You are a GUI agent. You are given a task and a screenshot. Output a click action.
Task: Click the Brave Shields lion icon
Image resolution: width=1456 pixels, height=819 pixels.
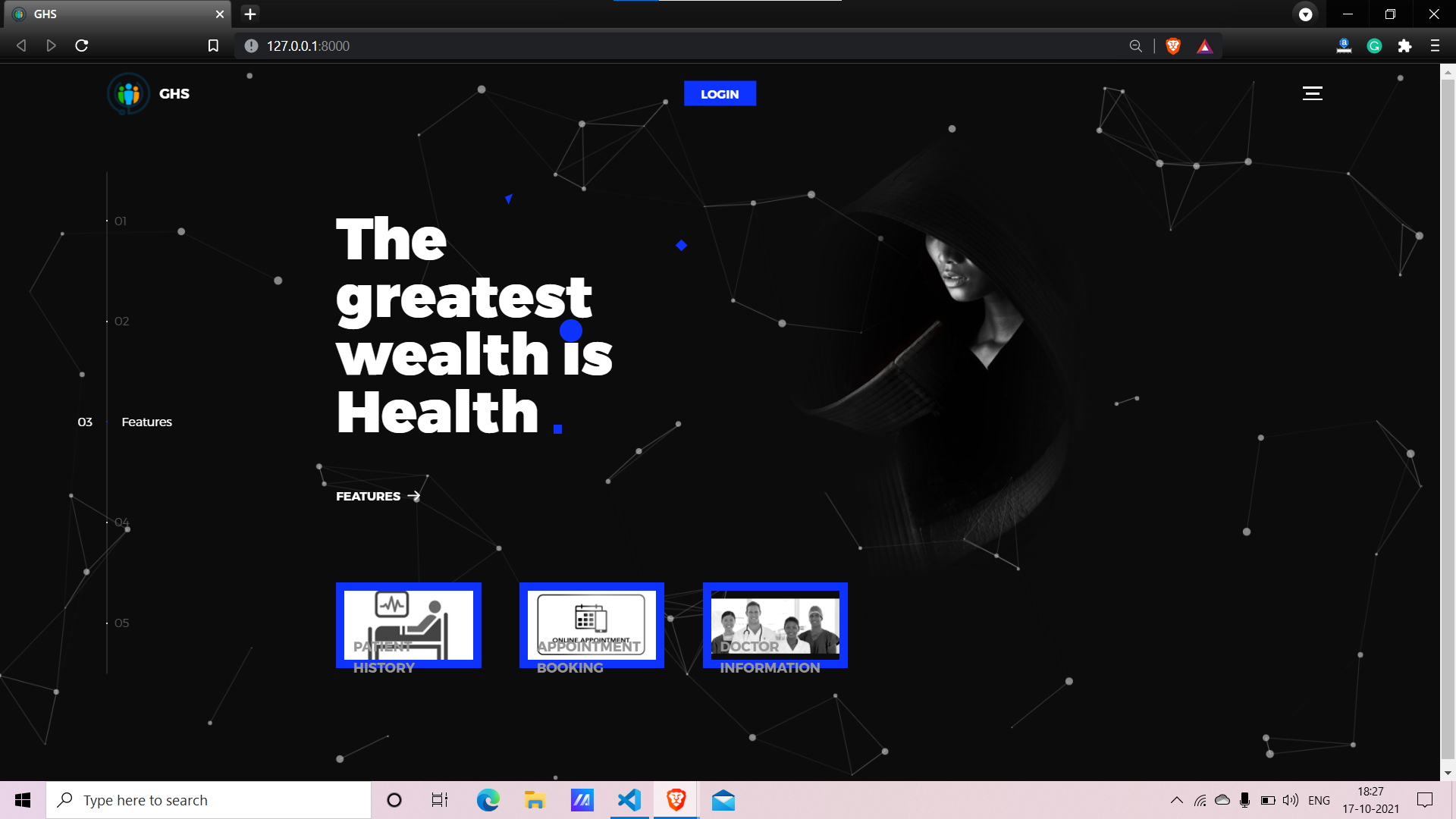pos(1173,46)
